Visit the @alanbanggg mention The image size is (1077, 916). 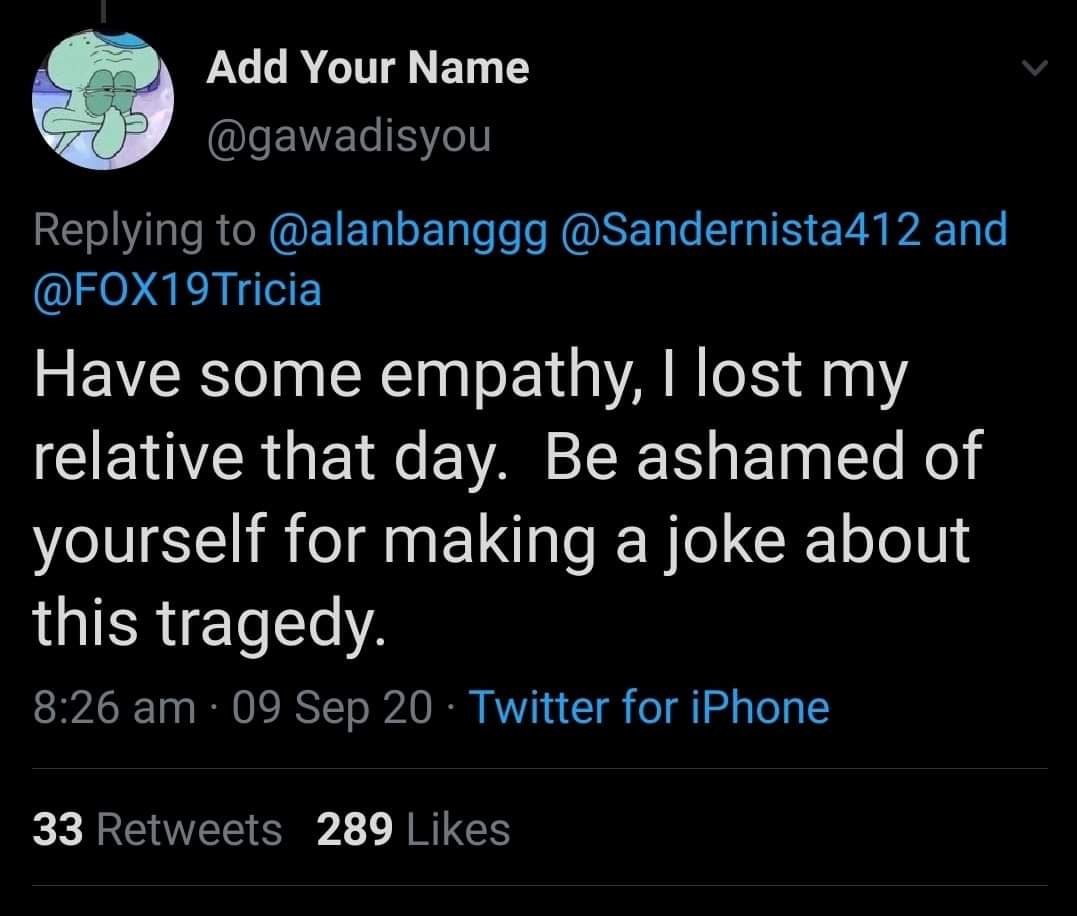(409, 230)
